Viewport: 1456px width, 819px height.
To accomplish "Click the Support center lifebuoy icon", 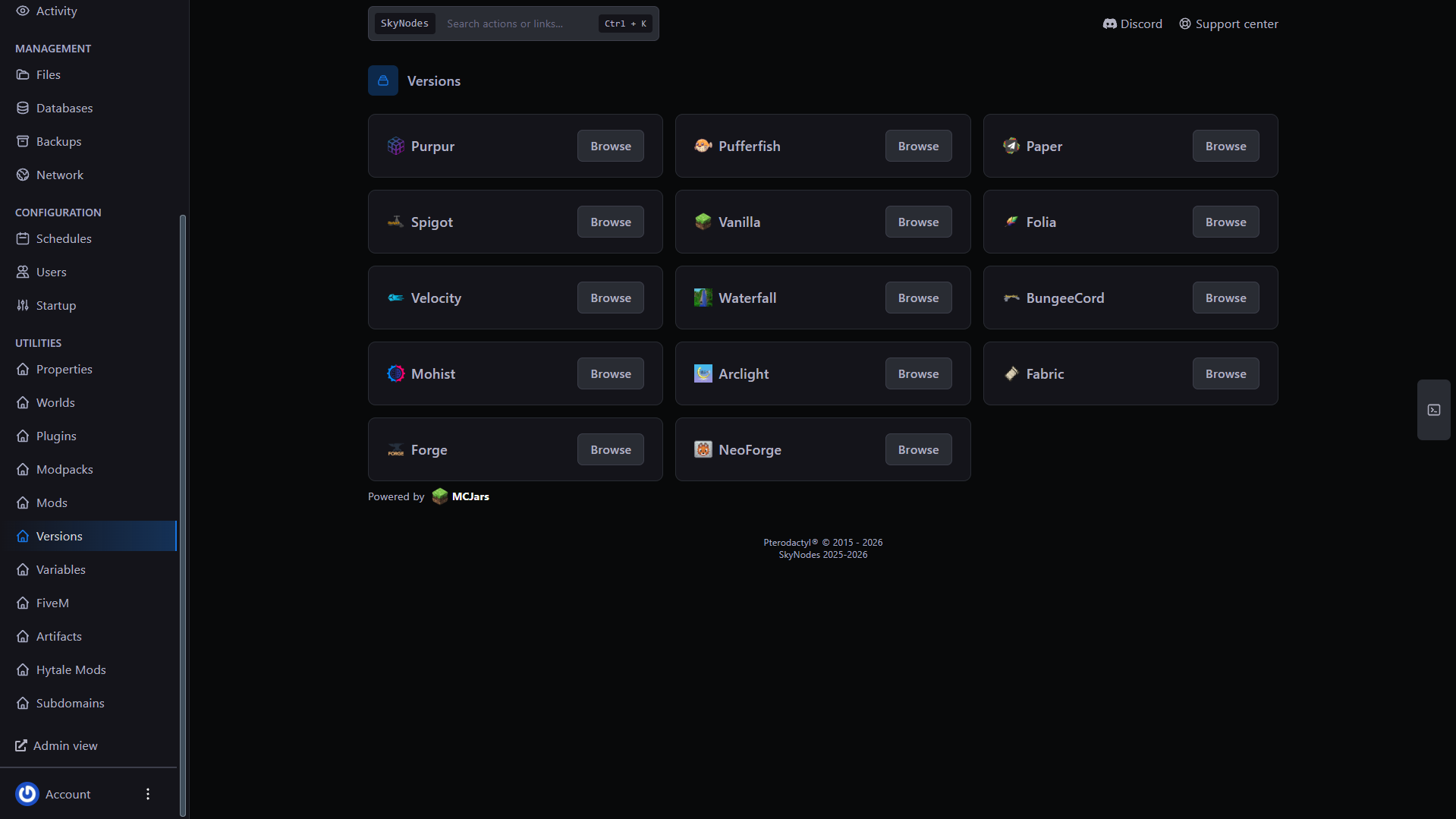I will 1185,24.
